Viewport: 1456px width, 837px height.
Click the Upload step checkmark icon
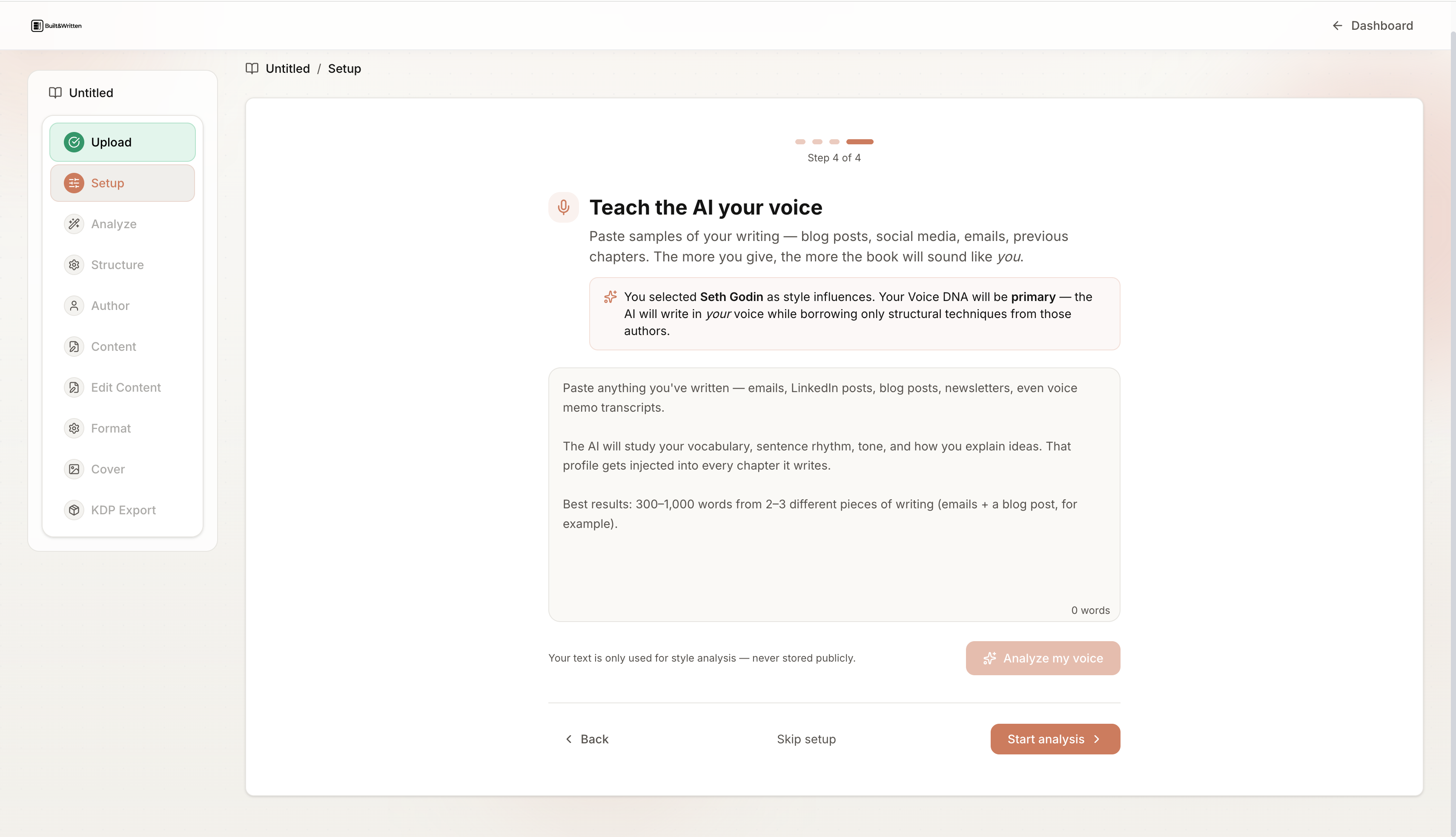point(74,142)
